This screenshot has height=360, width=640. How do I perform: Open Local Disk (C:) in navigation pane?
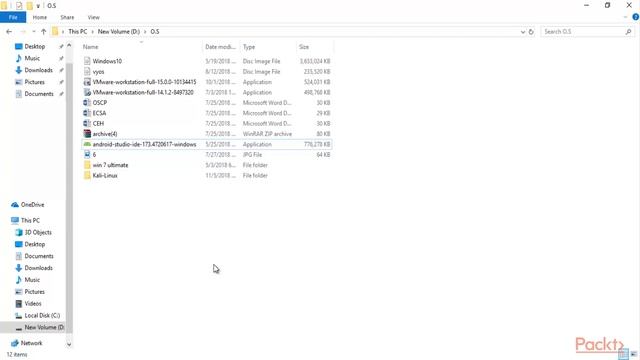coord(42,316)
